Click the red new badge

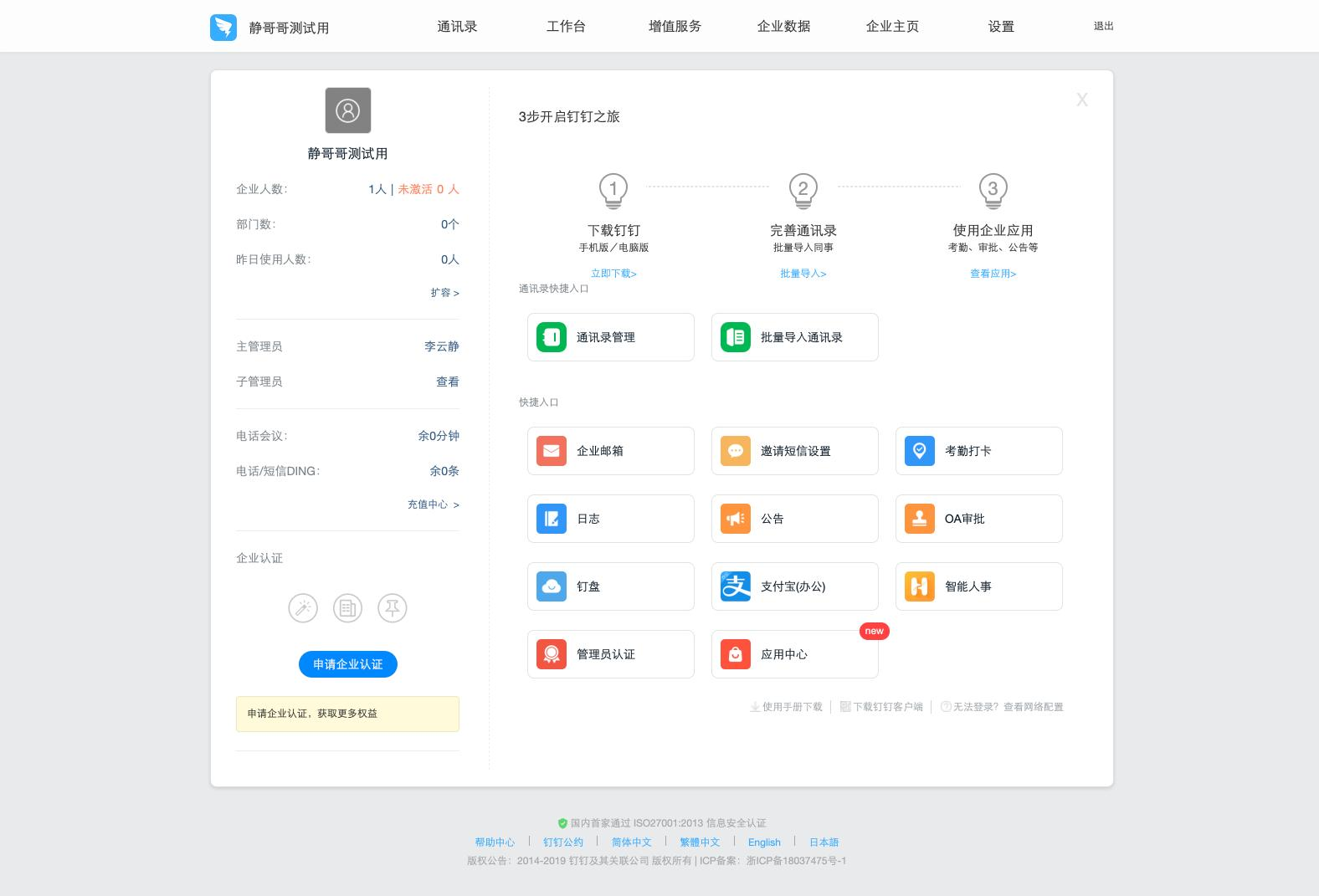pyautogui.click(x=875, y=631)
